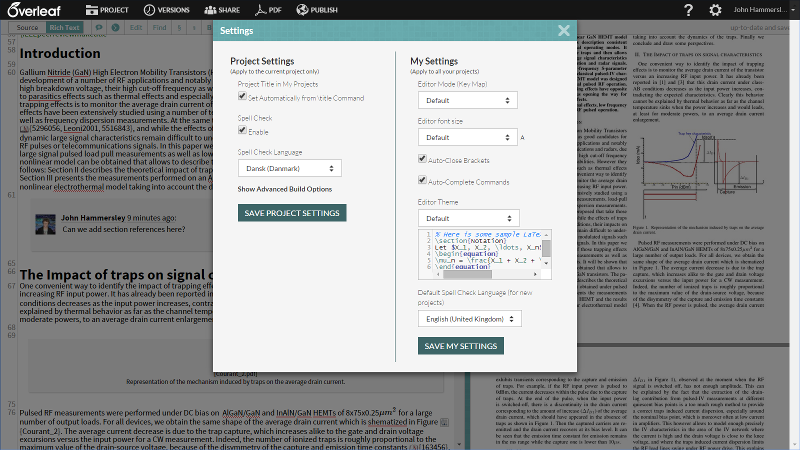Open the PDF menu
The width and height of the screenshot is (800, 450).
pyautogui.click(x=268, y=10)
